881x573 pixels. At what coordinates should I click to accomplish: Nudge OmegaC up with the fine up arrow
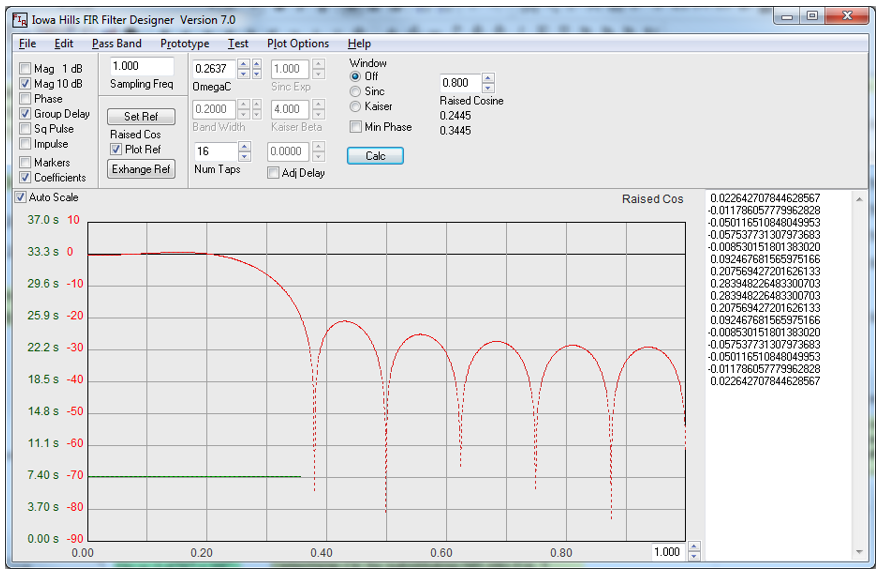[x=257, y=63]
